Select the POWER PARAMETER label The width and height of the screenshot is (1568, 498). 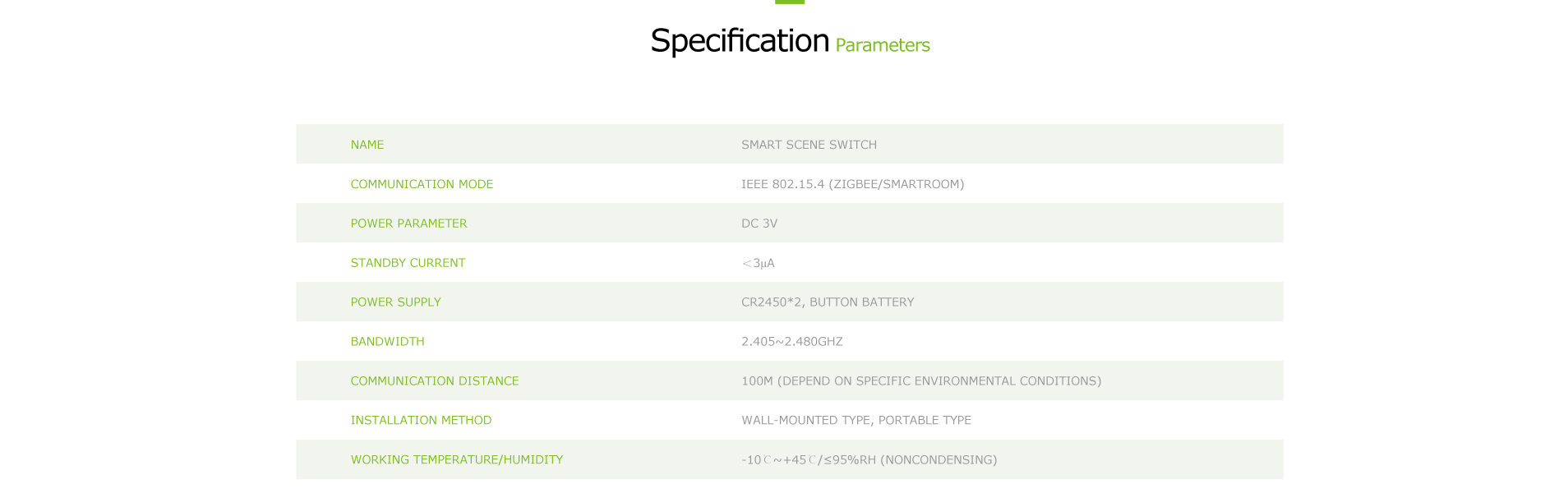click(408, 224)
